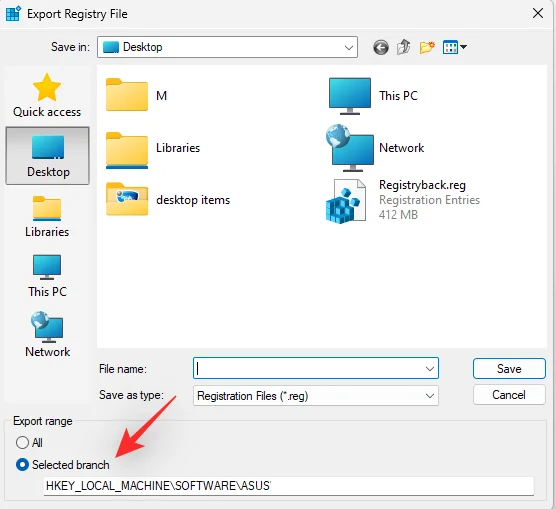
Task: Select This PC in the file list
Action: click(x=373, y=96)
